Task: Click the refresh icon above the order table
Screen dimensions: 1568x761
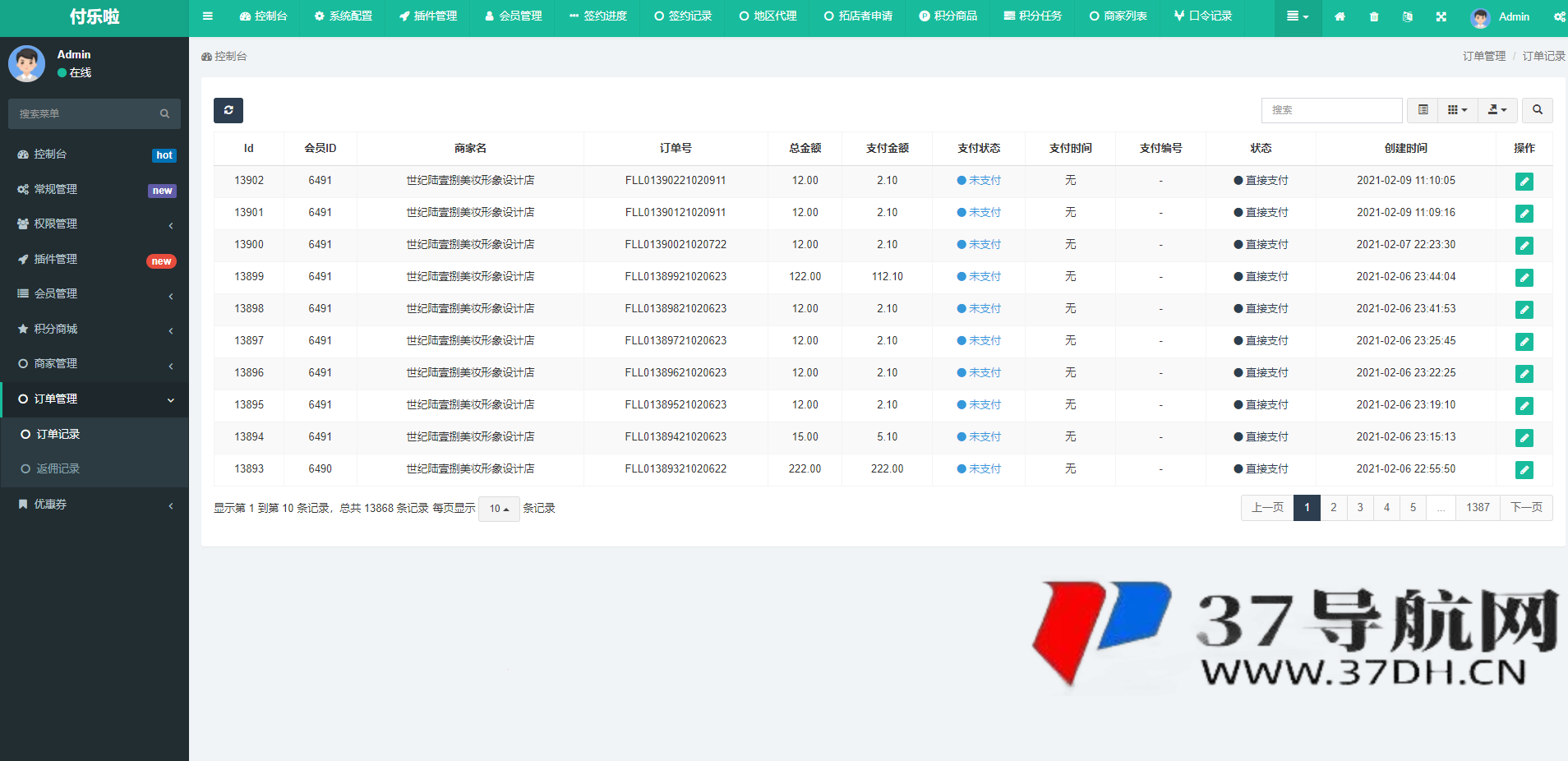Action: point(228,109)
